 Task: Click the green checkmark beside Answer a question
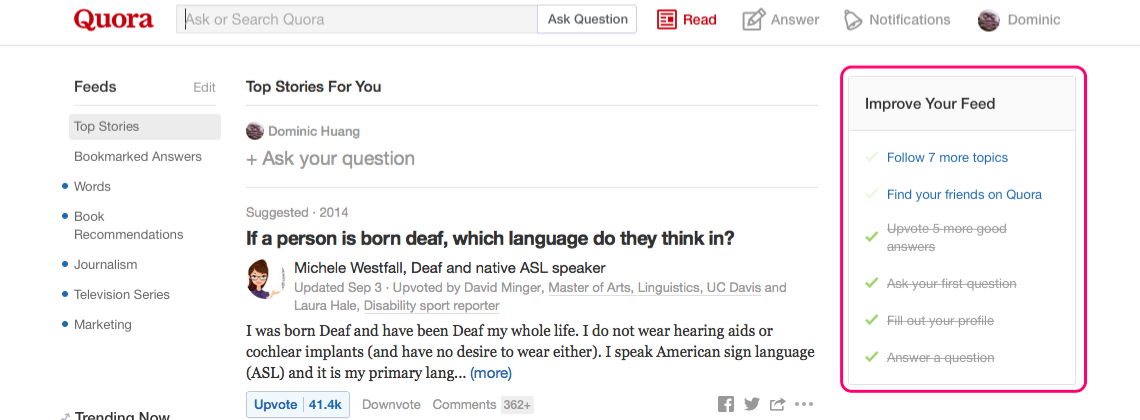pos(871,357)
